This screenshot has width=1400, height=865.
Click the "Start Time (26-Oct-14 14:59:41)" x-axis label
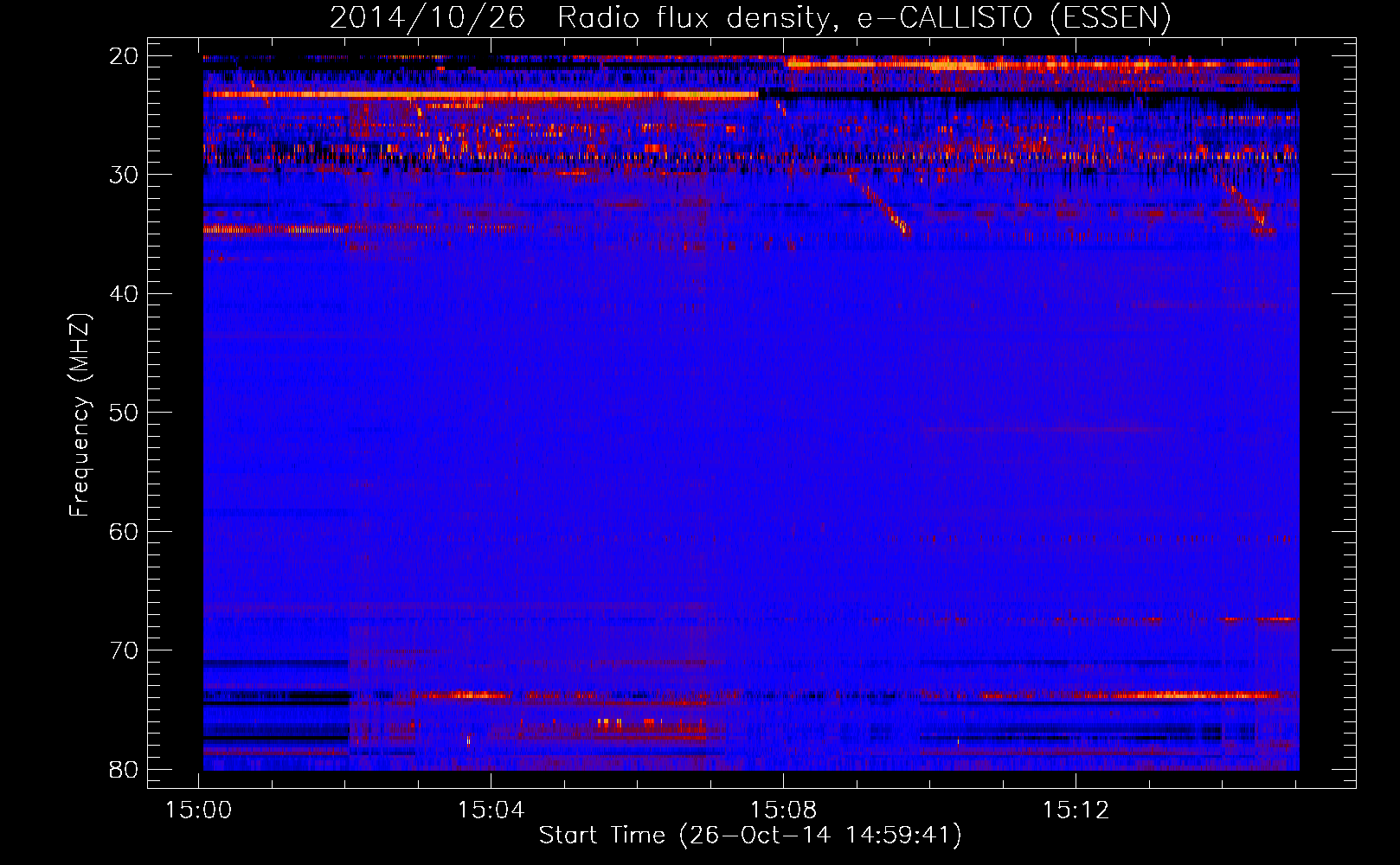tap(750, 836)
